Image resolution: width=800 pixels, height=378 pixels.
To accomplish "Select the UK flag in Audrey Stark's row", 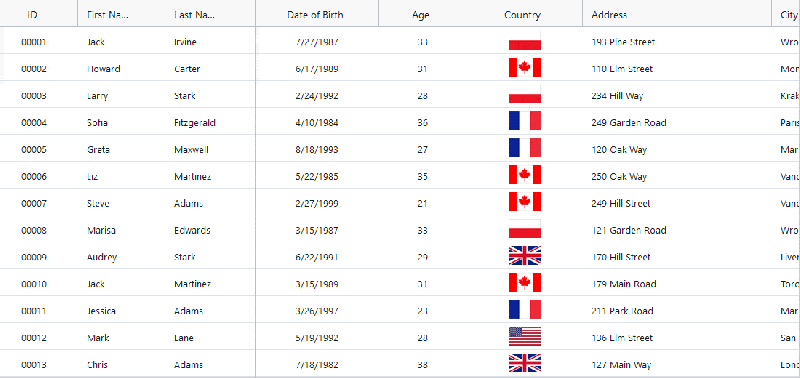I will (524, 256).
